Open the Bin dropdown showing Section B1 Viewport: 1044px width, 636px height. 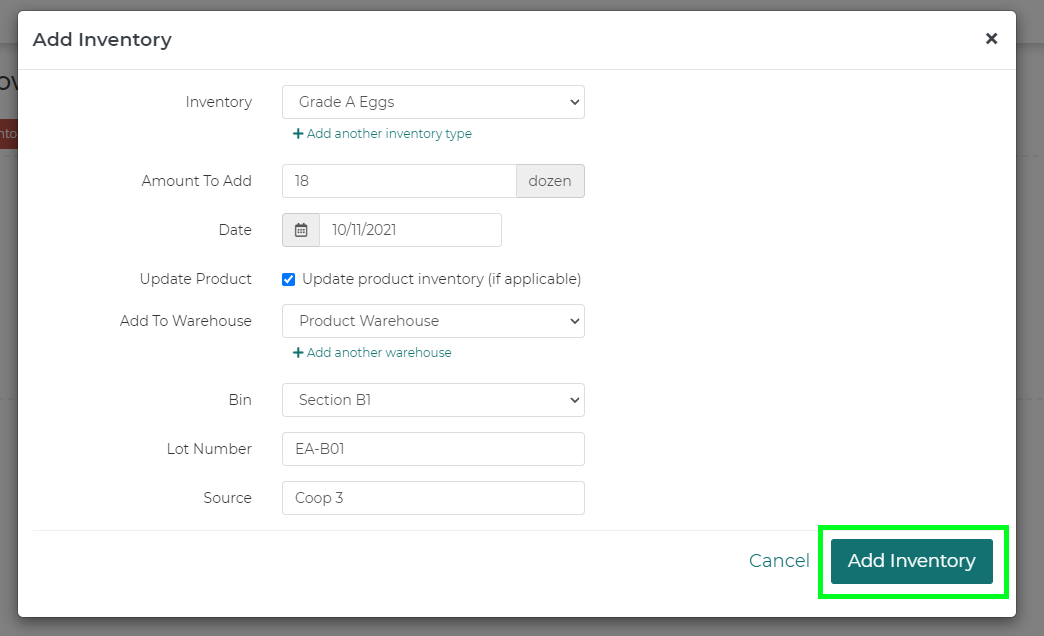(433, 400)
